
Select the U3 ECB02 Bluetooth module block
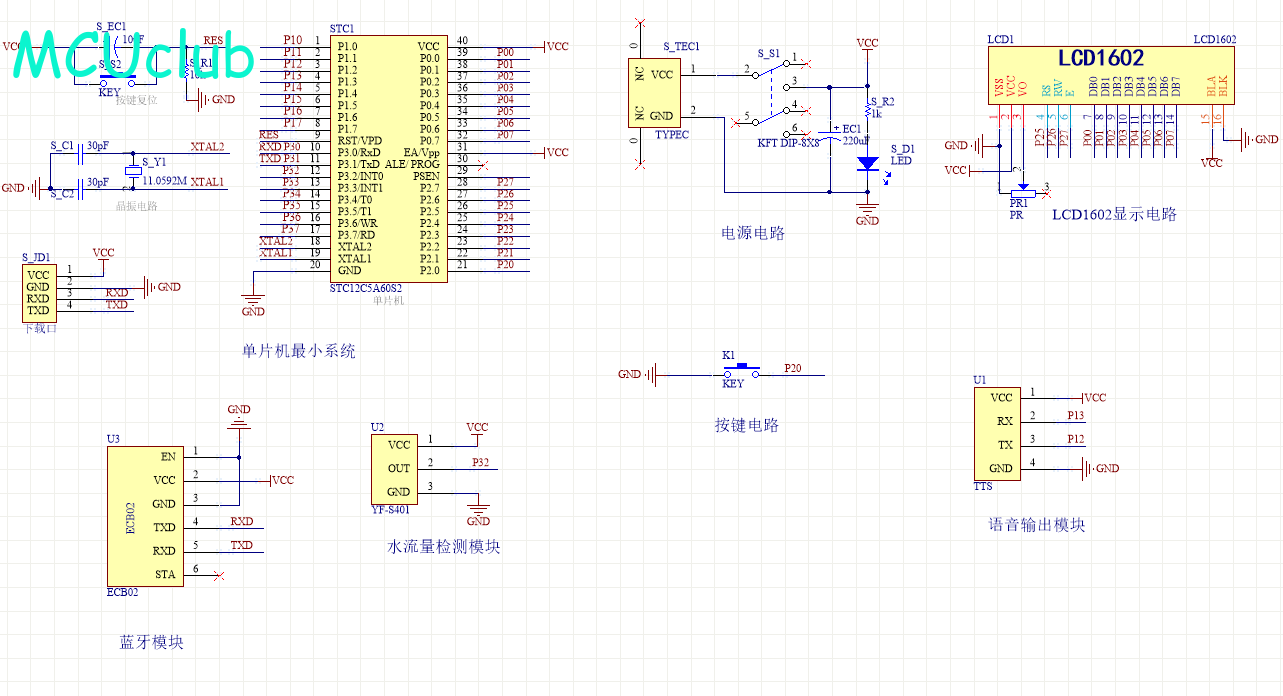145,515
